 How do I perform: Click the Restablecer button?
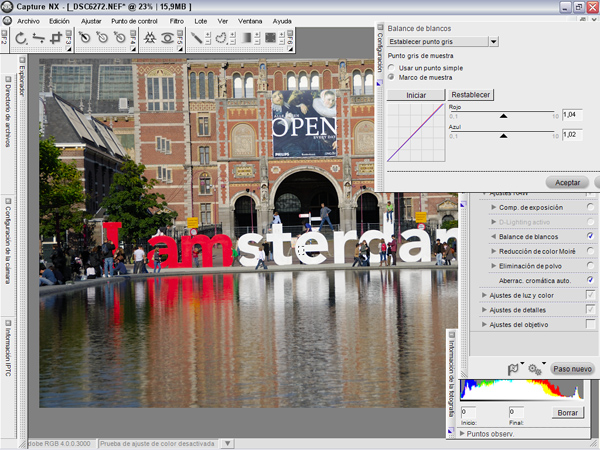pyautogui.click(x=471, y=95)
